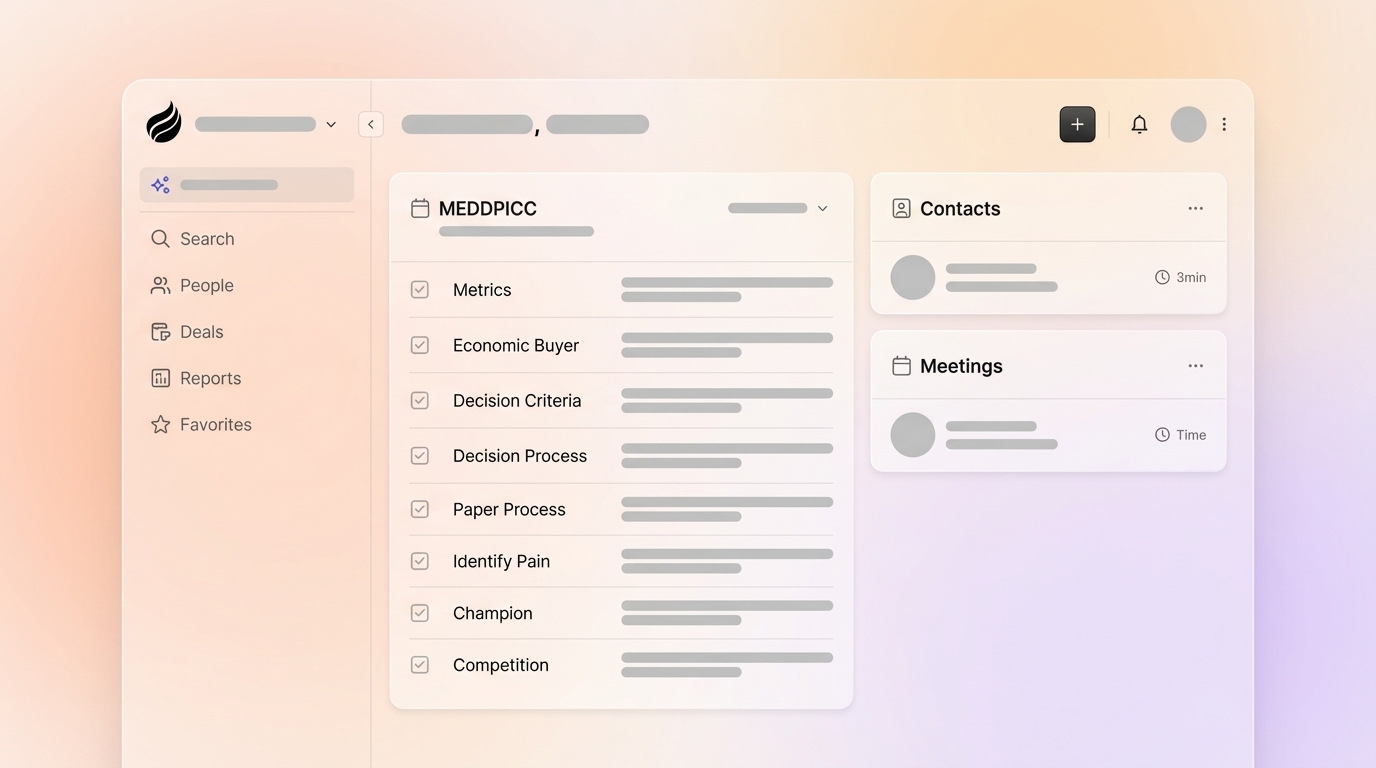Open the Contacts overflow menu
The width and height of the screenshot is (1376, 768).
point(1195,208)
